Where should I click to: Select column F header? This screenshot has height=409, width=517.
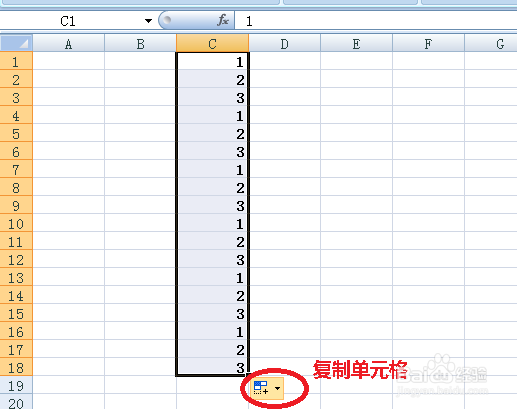click(428, 44)
